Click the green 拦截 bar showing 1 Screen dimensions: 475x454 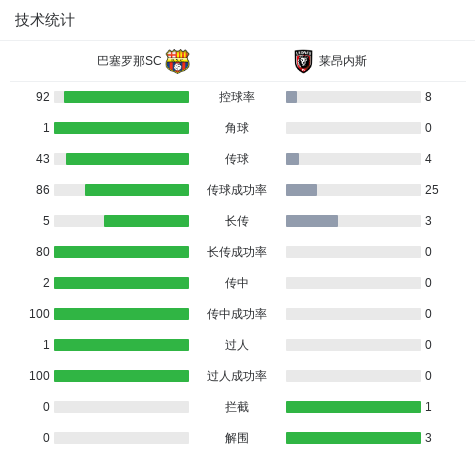pos(353,407)
